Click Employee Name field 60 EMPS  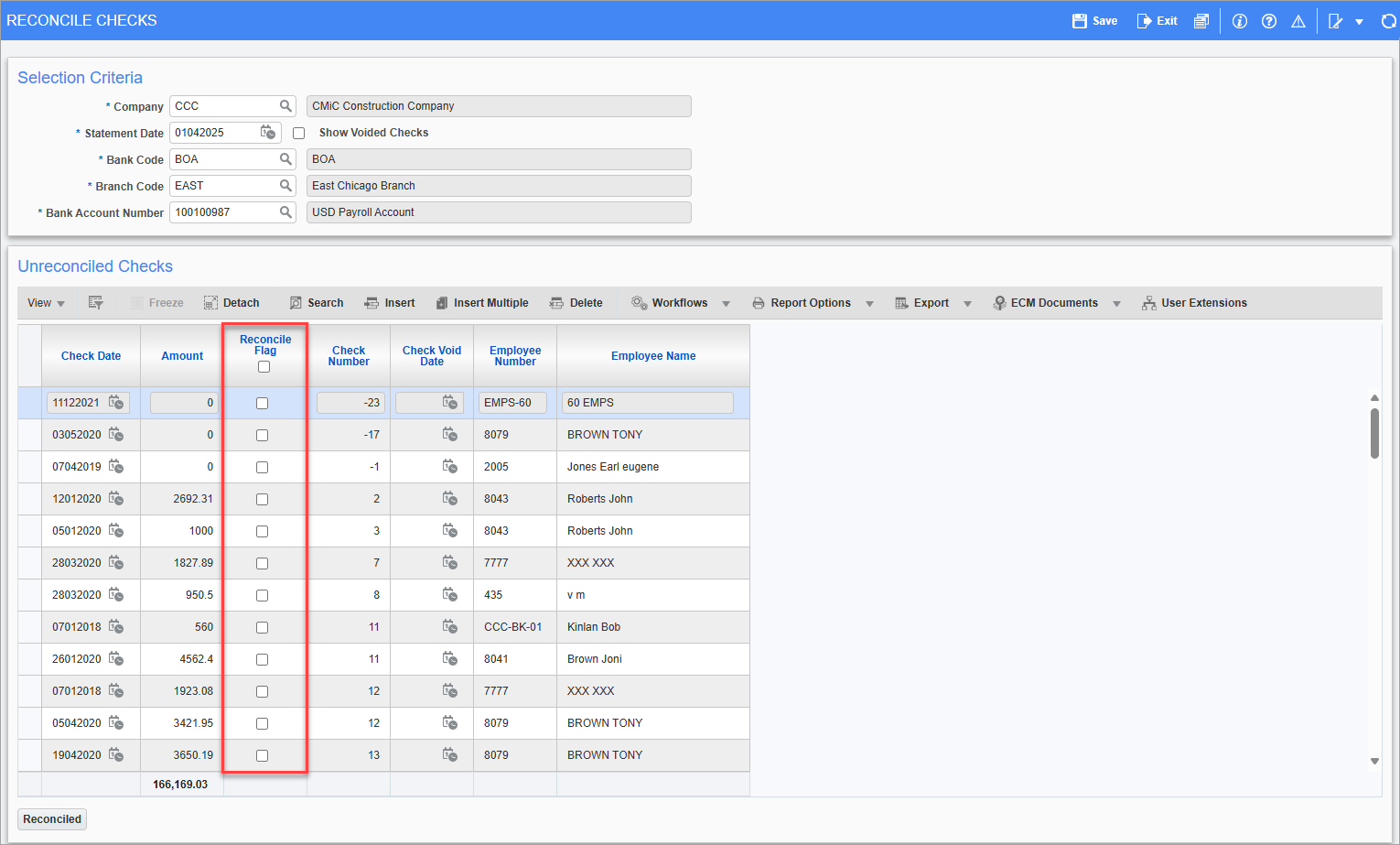(x=648, y=403)
